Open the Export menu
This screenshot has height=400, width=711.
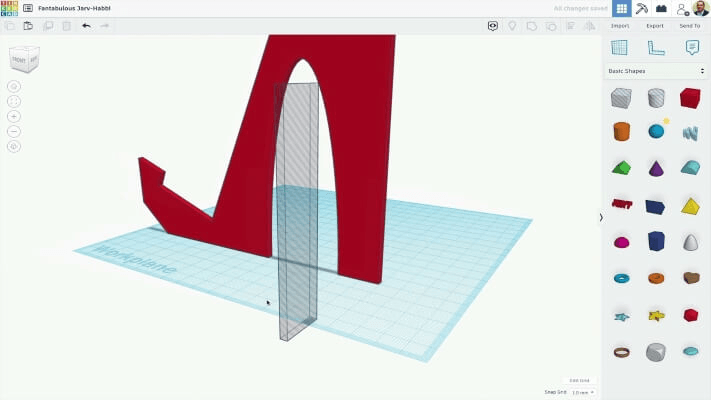coord(655,26)
